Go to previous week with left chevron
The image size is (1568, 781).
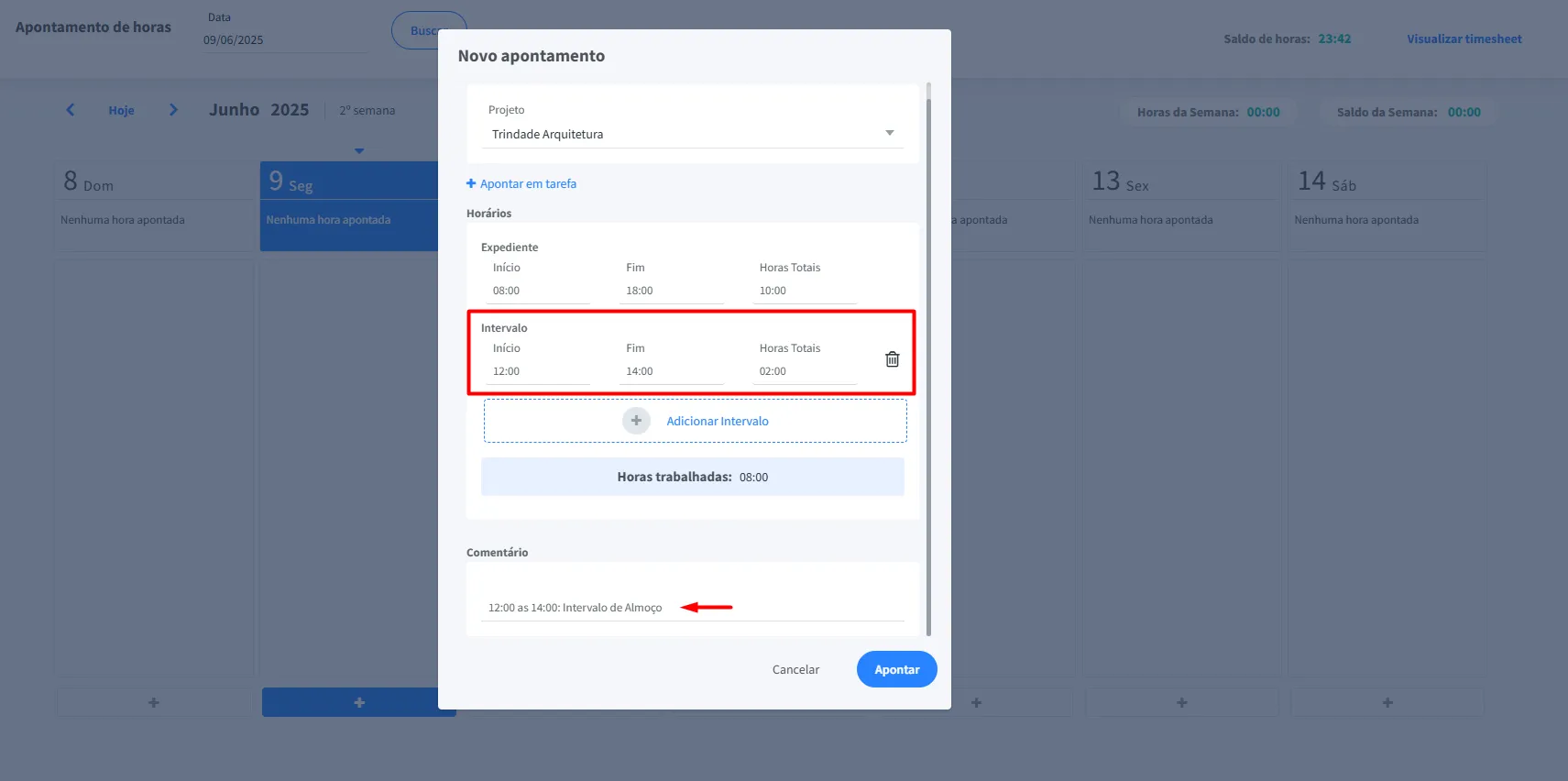pyautogui.click(x=71, y=110)
